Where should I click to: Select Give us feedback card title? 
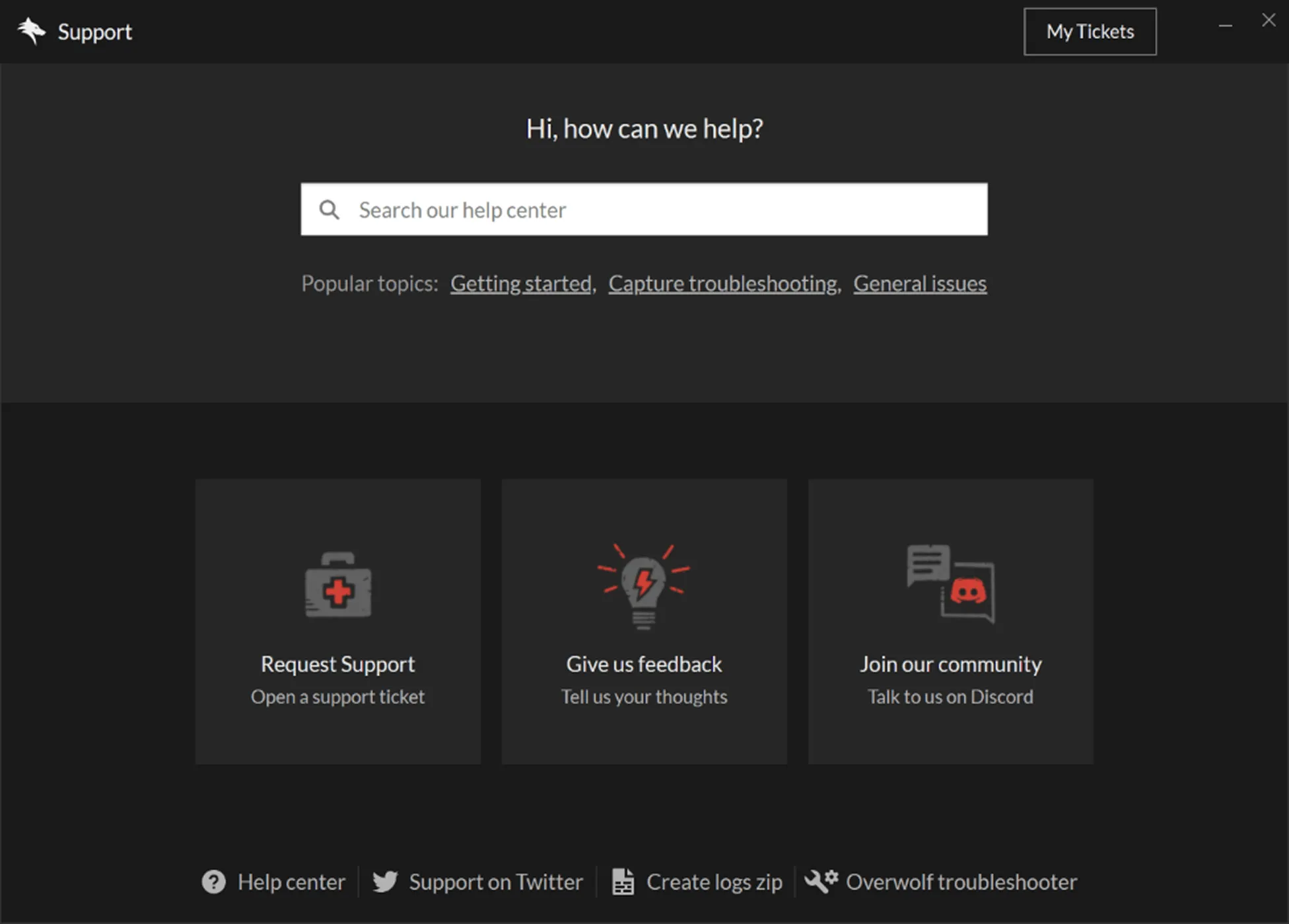click(x=644, y=664)
